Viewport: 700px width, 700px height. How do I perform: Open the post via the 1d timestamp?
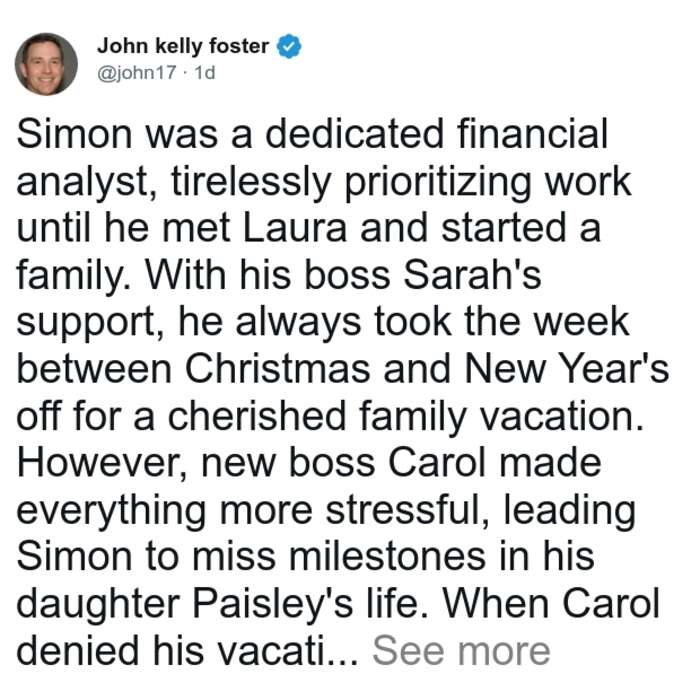pos(204,72)
